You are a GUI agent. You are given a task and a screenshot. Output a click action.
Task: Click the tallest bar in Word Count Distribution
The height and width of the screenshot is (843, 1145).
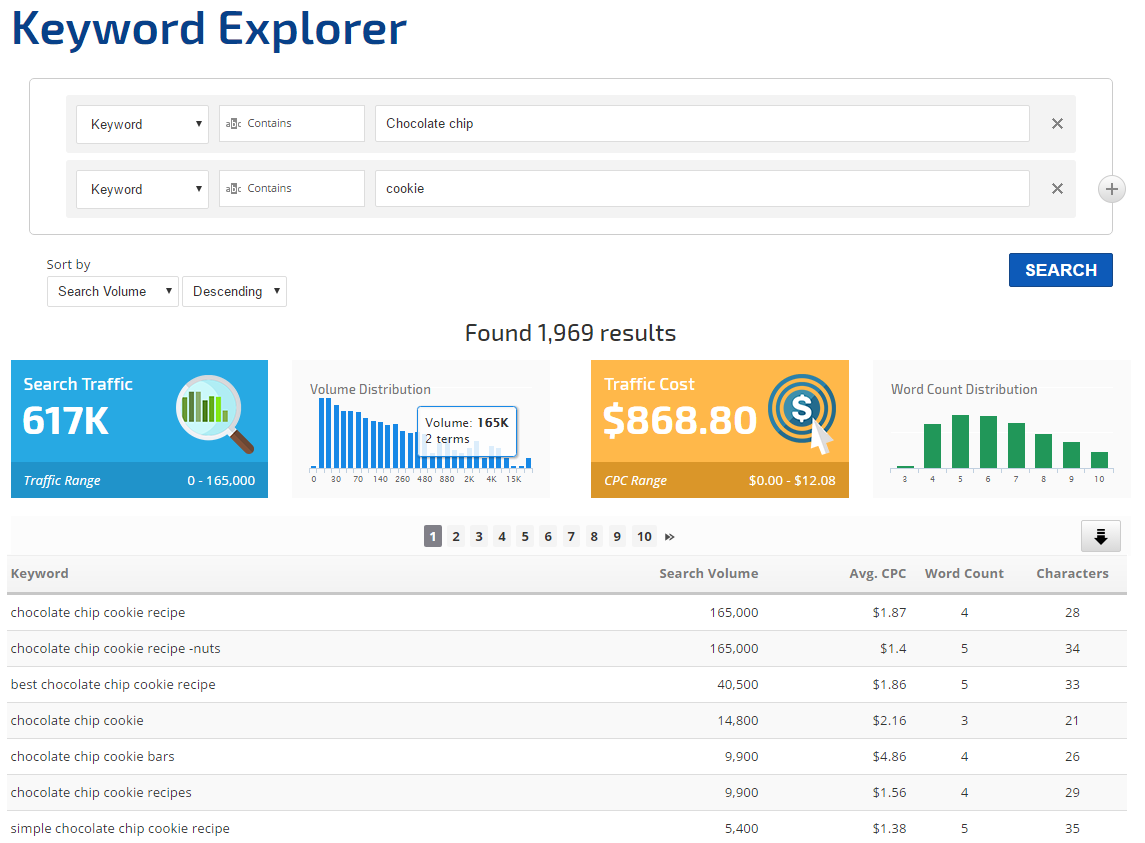coord(960,441)
